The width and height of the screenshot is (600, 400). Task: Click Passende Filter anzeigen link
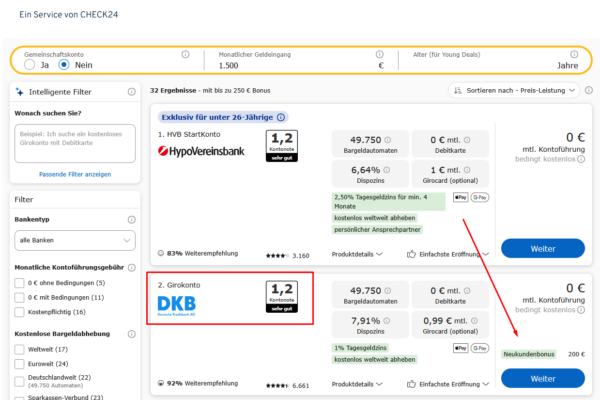tap(75, 174)
